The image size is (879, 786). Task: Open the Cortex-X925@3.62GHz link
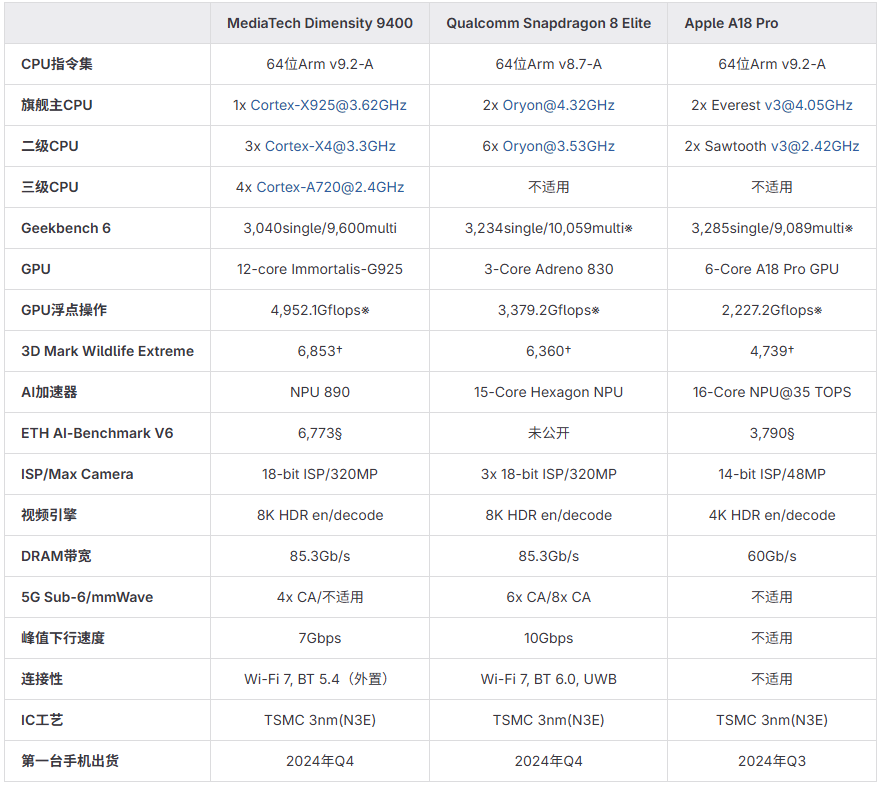coord(329,105)
